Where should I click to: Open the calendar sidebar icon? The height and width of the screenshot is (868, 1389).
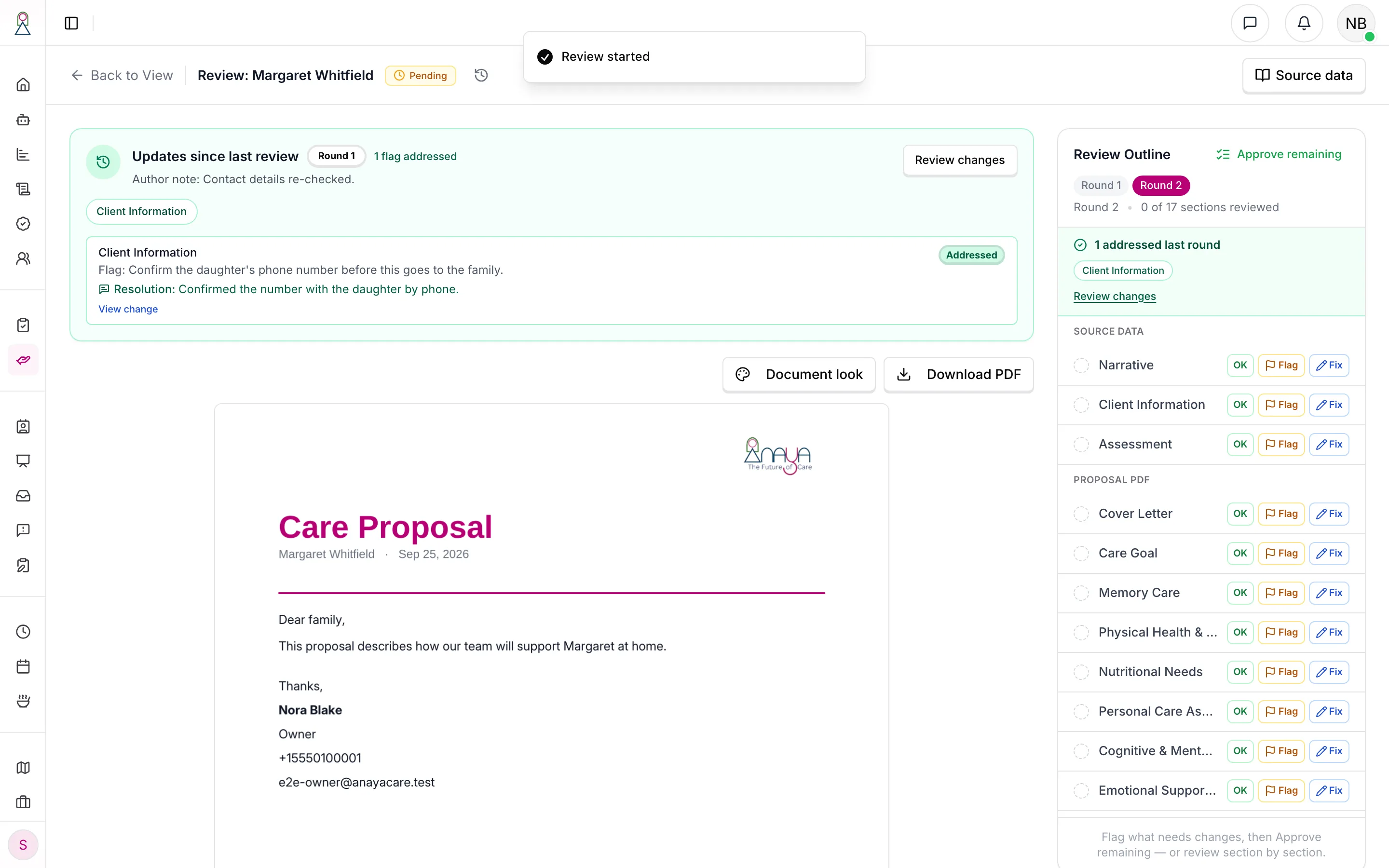click(23, 666)
